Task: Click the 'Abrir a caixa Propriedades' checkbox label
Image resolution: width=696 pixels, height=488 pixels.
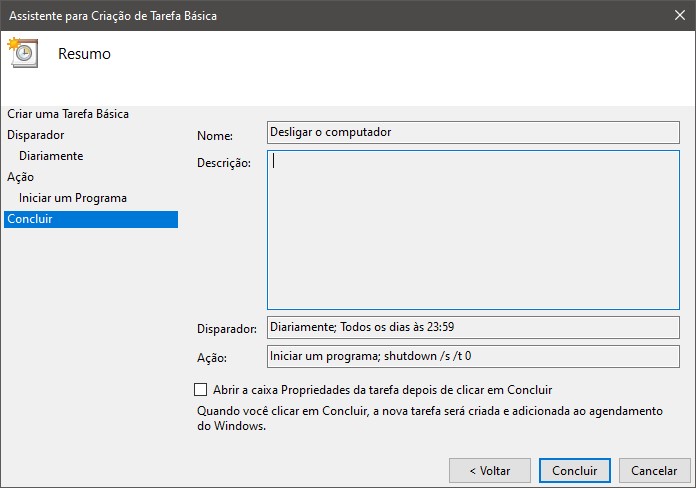Action: (382, 390)
